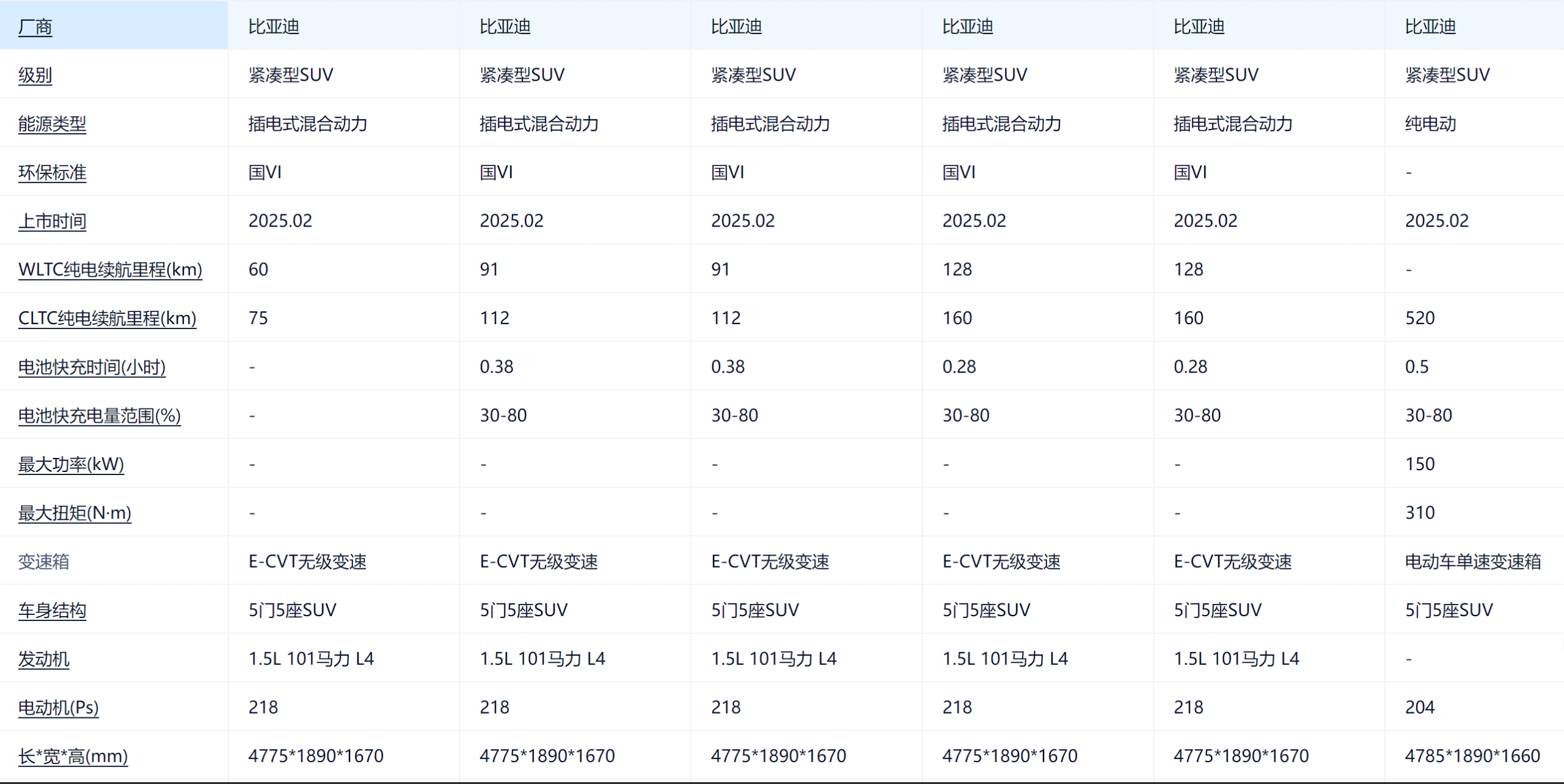Select the last column 2025.02 cell
The width and height of the screenshot is (1564, 784).
(x=1437, y=221)
